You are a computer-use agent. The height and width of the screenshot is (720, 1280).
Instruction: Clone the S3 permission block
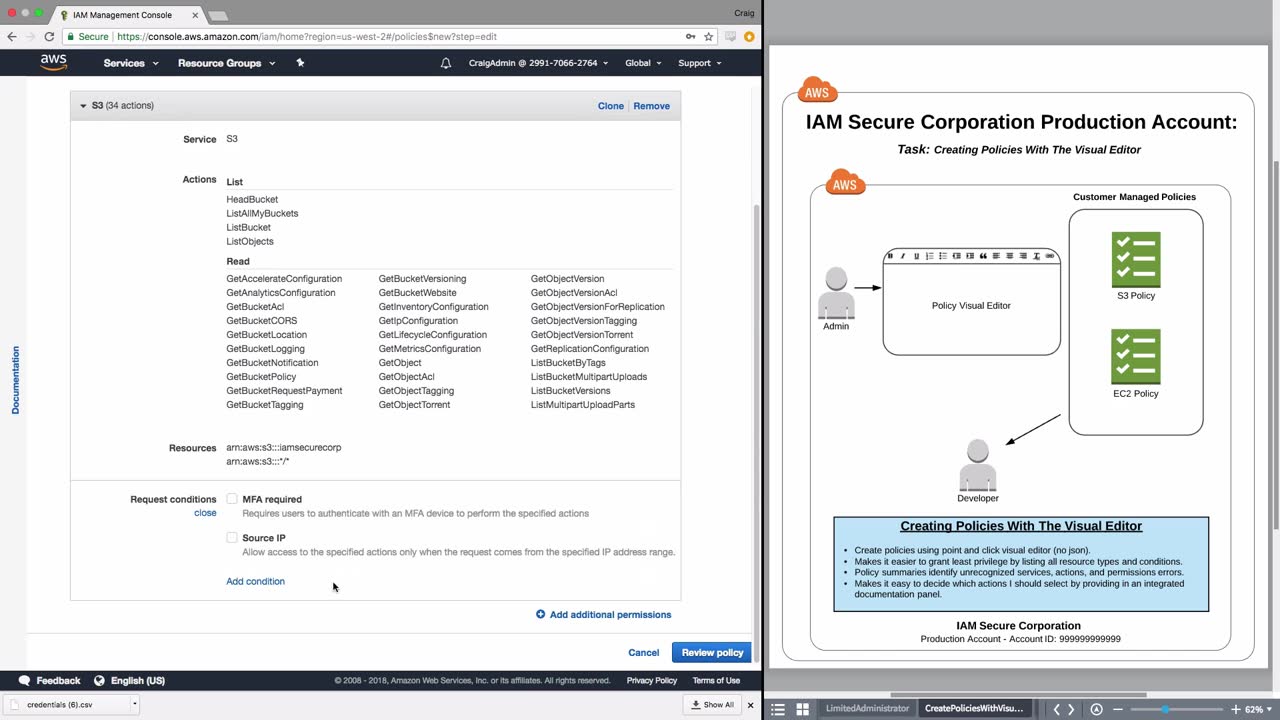[x=610, y=106]
